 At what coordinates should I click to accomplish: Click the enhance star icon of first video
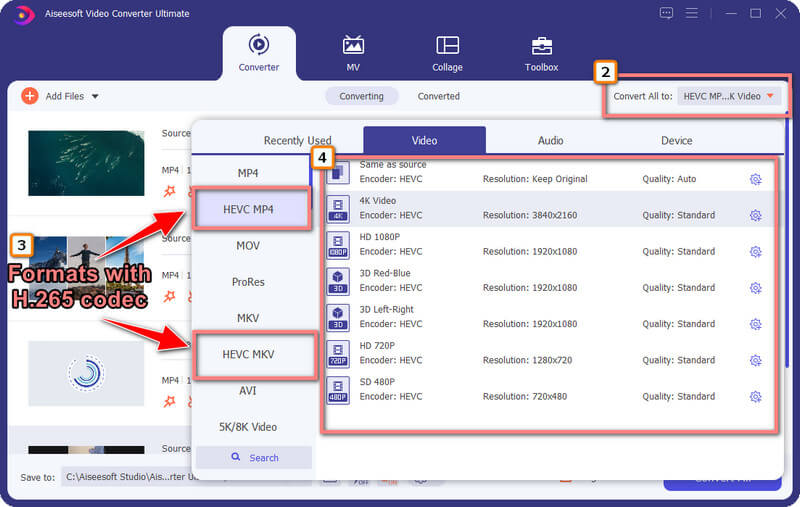coord(169,191)
